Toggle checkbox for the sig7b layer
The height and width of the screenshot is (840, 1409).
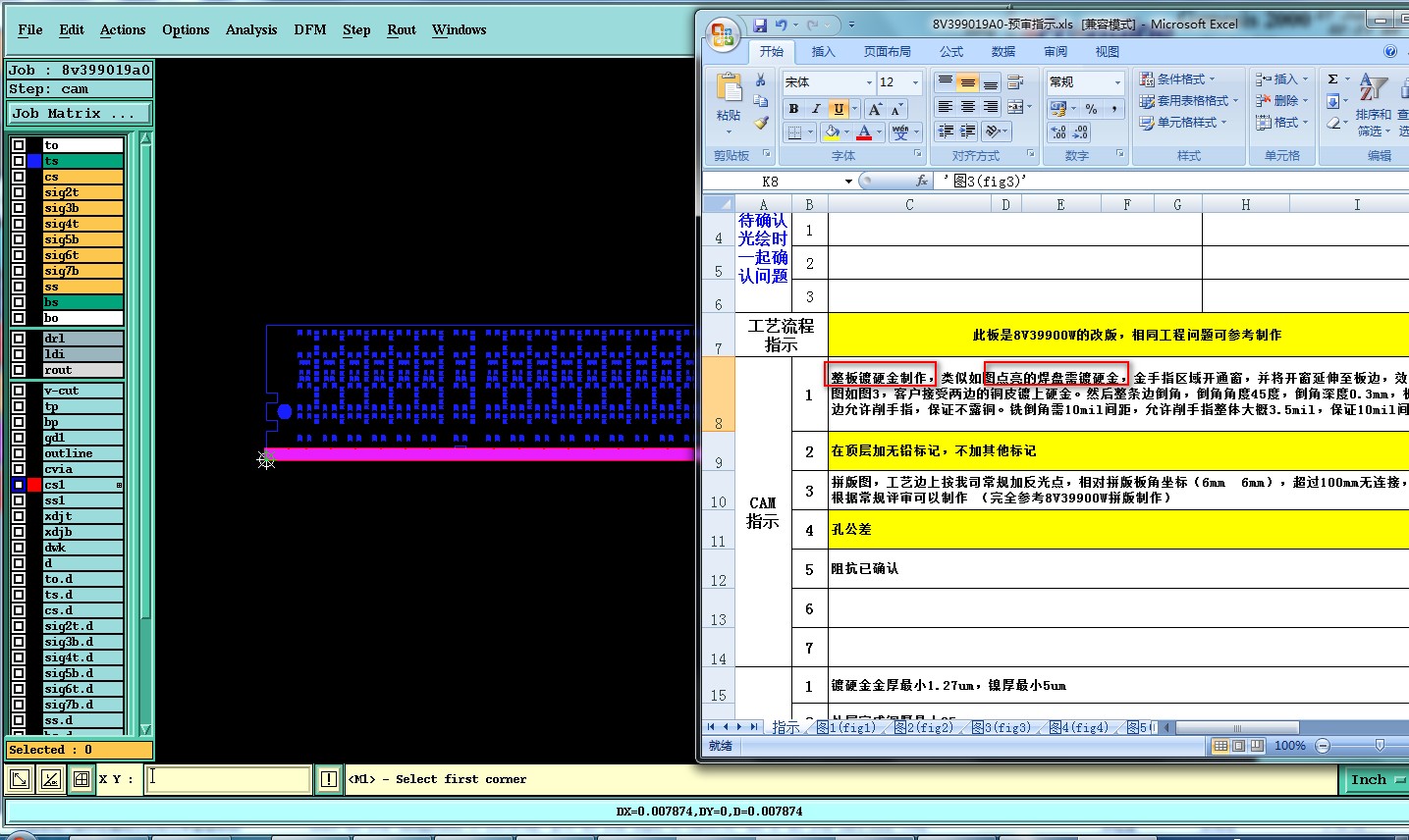pos(19,271)
